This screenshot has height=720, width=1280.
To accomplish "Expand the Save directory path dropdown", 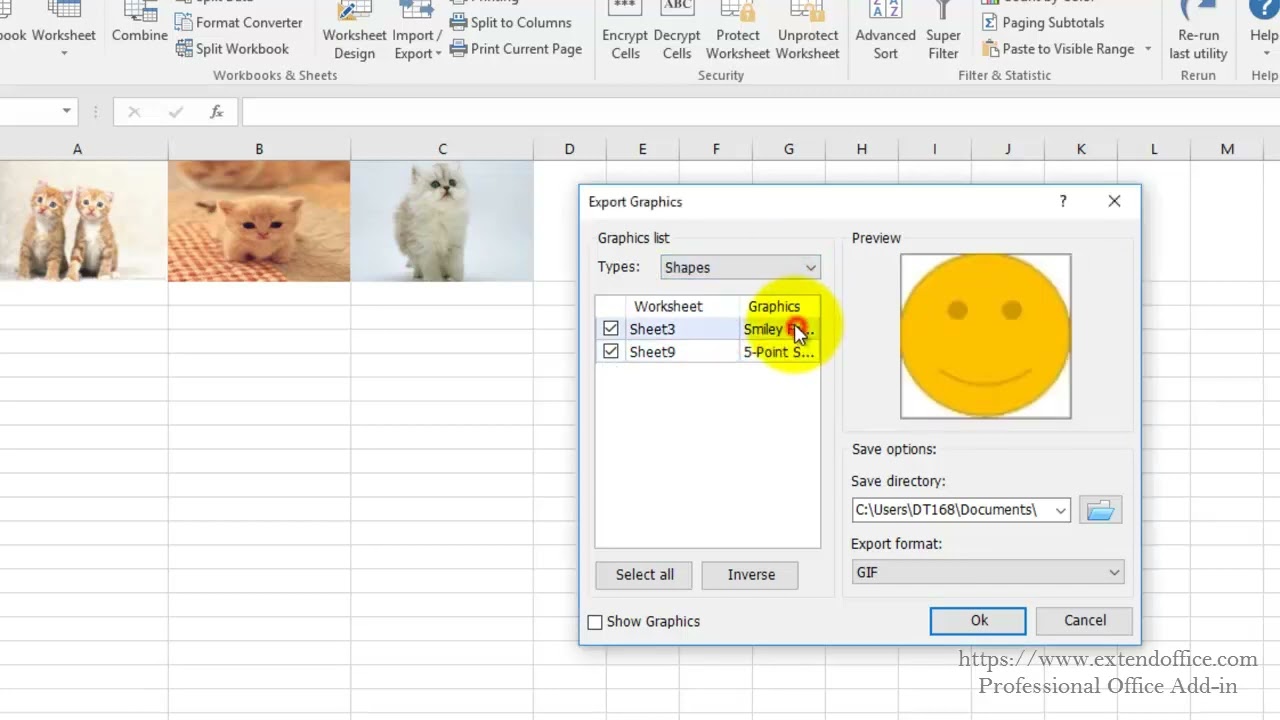I will point(1060,510).
